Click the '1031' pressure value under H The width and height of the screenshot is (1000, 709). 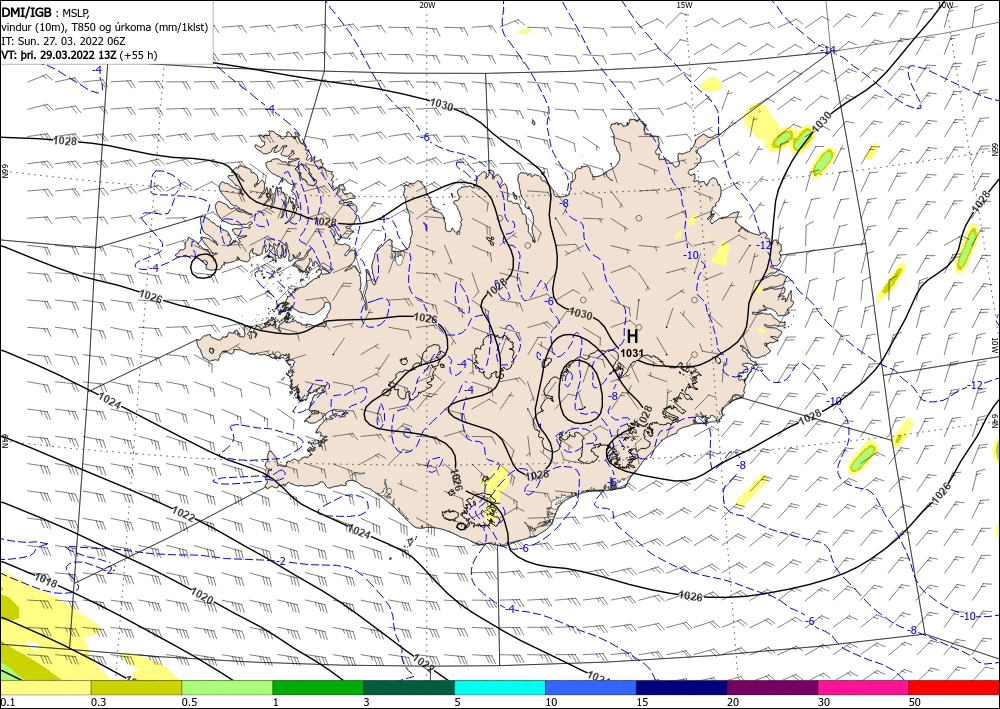pyautogui.click(x=631, y=353)
